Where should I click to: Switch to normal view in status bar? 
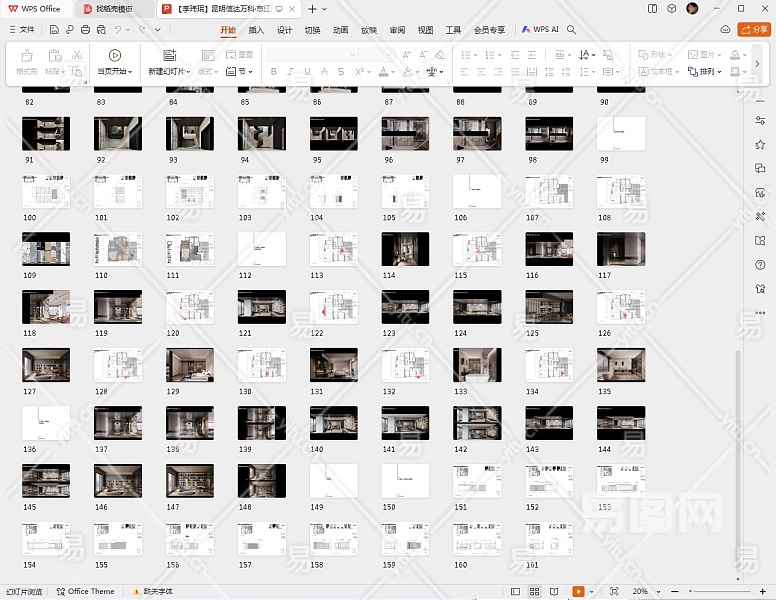[x=514, y=591]
